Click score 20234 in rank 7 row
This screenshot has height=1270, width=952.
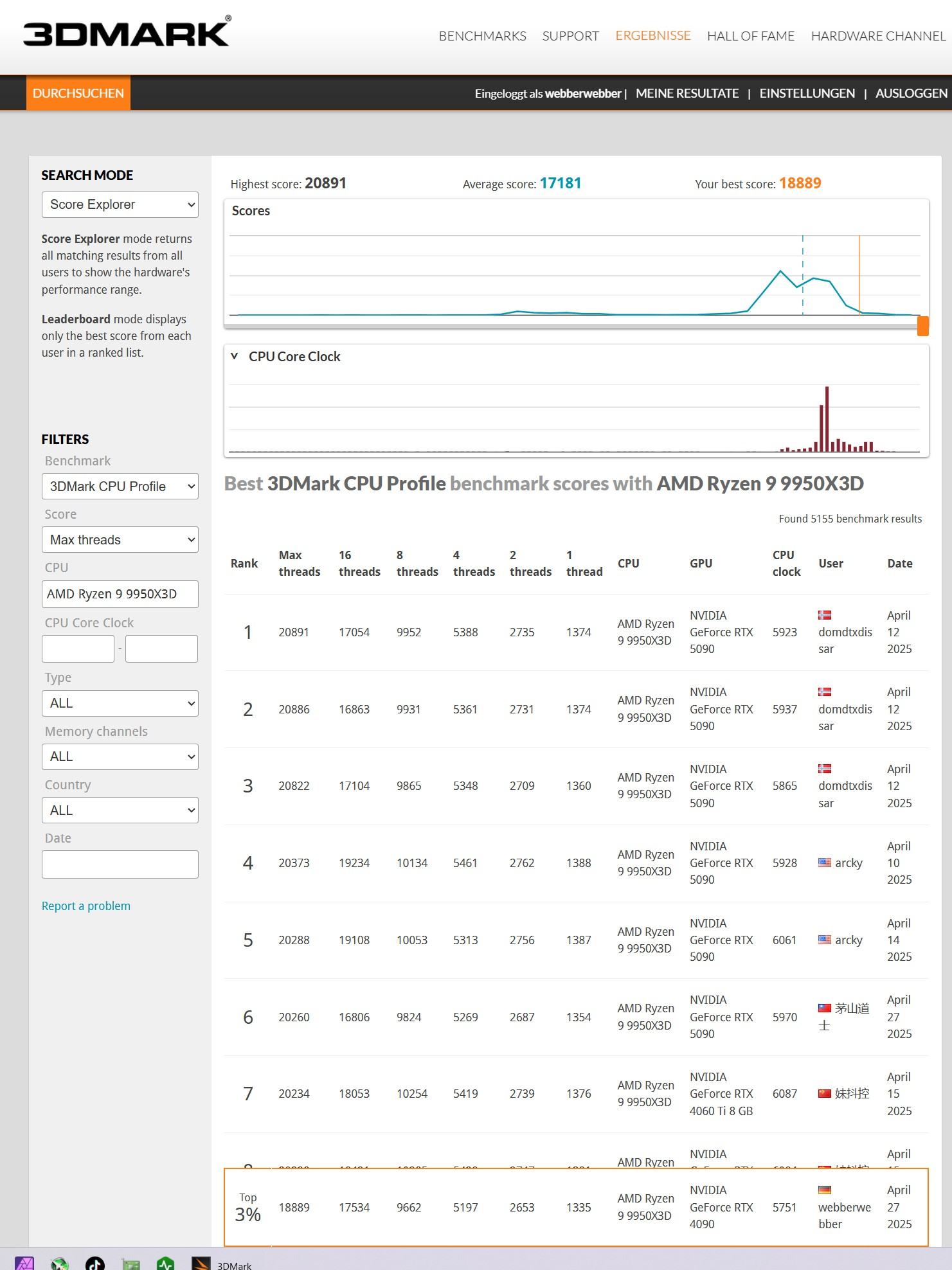[x=294, y=1093]
